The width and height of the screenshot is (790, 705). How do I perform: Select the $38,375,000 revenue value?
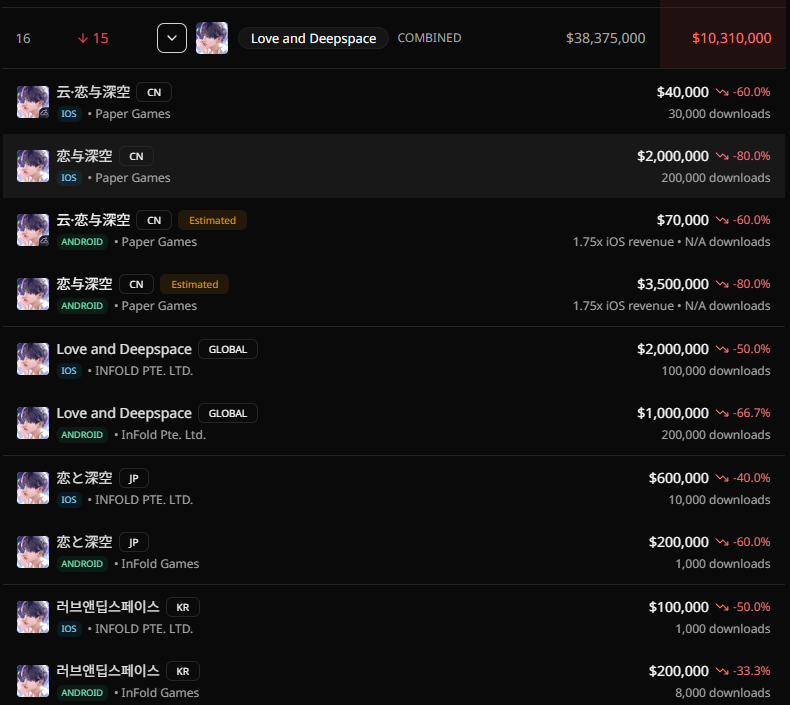605,38
